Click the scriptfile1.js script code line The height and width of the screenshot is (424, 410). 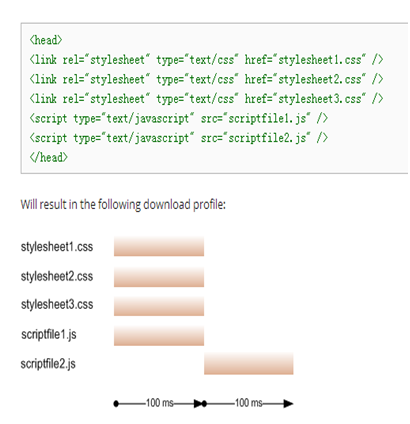pyautogui.click(x=179, y=119)
